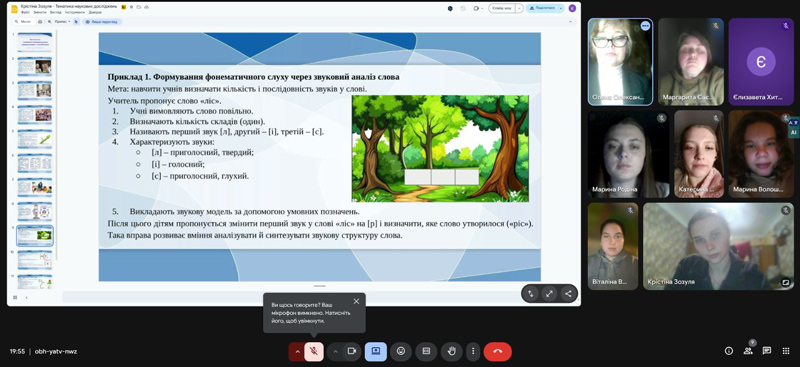This screenshot has height=367, width=800.
Task: Open the Слайд-шоу dropdown arrow
Action: pyautogui.click(x=519, y=8)
